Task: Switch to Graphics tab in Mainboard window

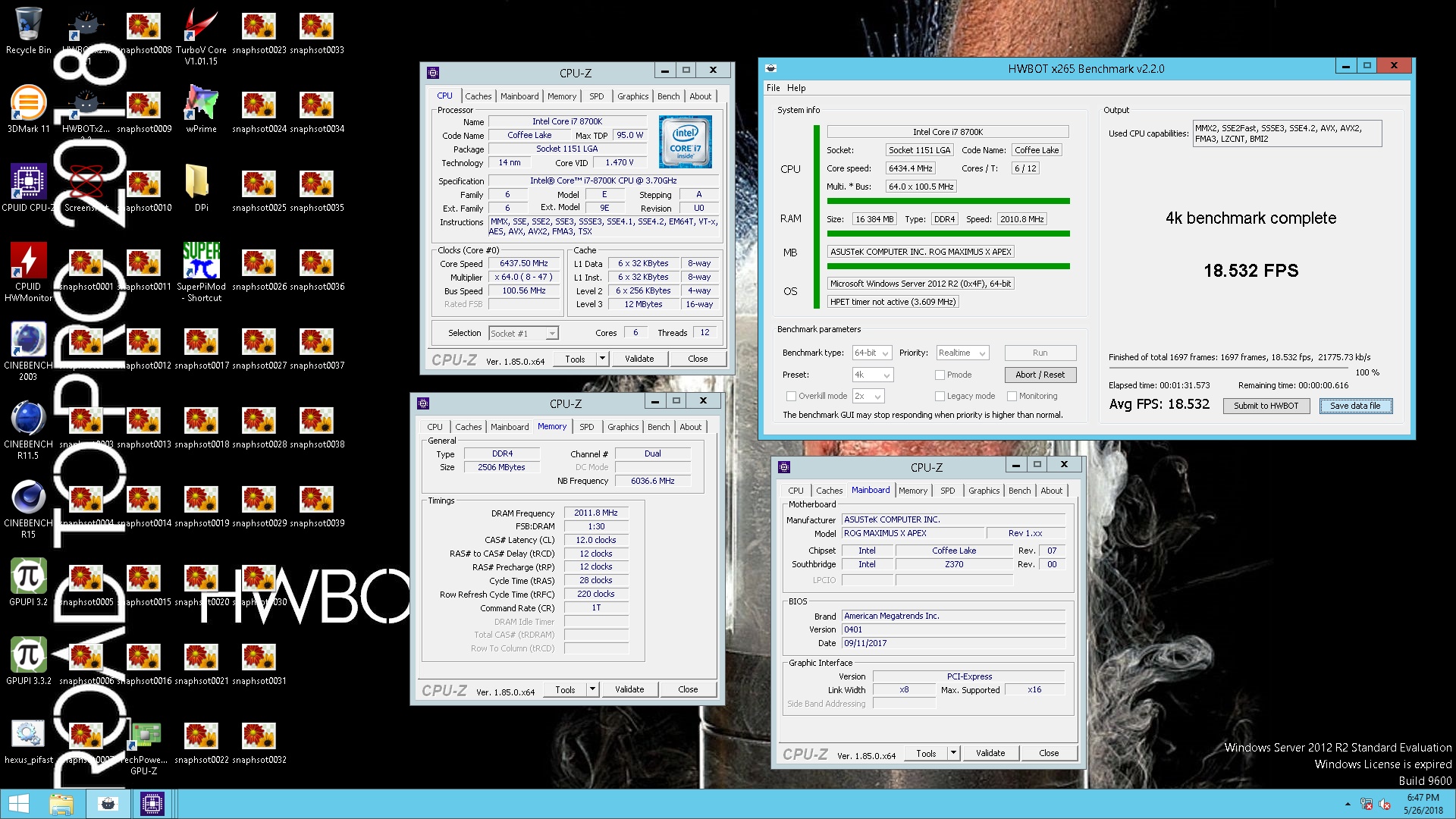Action: click(x=984, y=491)
